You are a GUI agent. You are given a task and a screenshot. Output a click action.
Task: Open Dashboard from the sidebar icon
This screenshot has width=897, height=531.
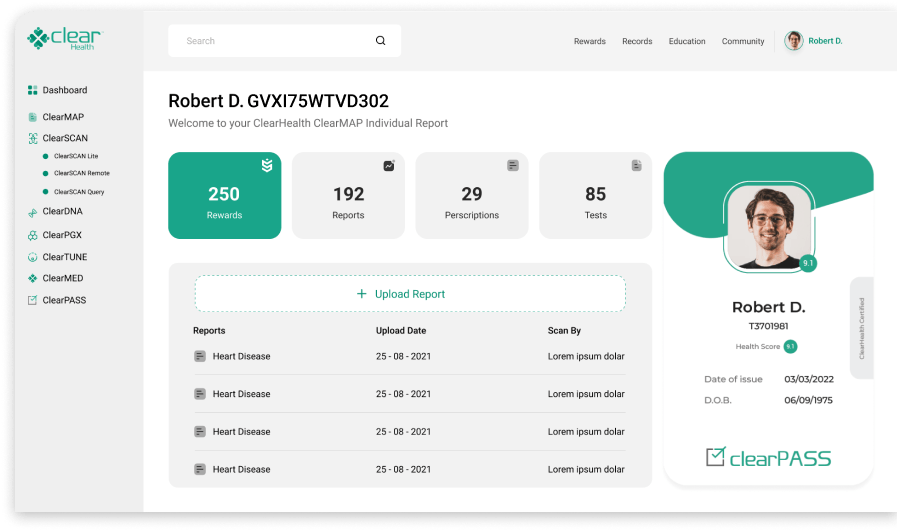pos(33,90)
